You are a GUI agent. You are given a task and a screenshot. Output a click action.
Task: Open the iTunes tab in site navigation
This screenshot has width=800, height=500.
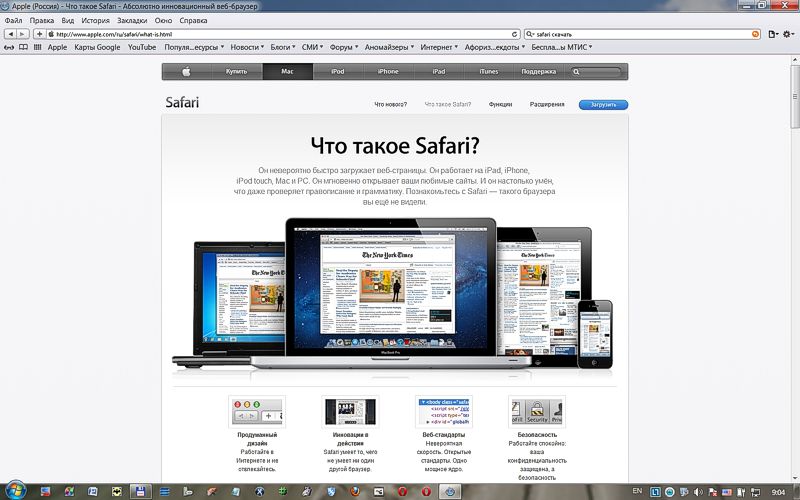pyautogui.click(x=489, y=71)
